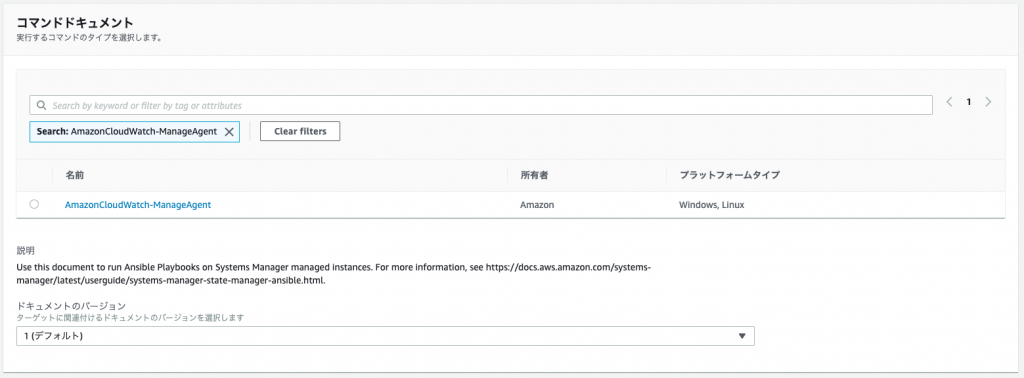Click the Windows, Linux platform cell
Screen dimensions: 1024x378
point(712,204)
